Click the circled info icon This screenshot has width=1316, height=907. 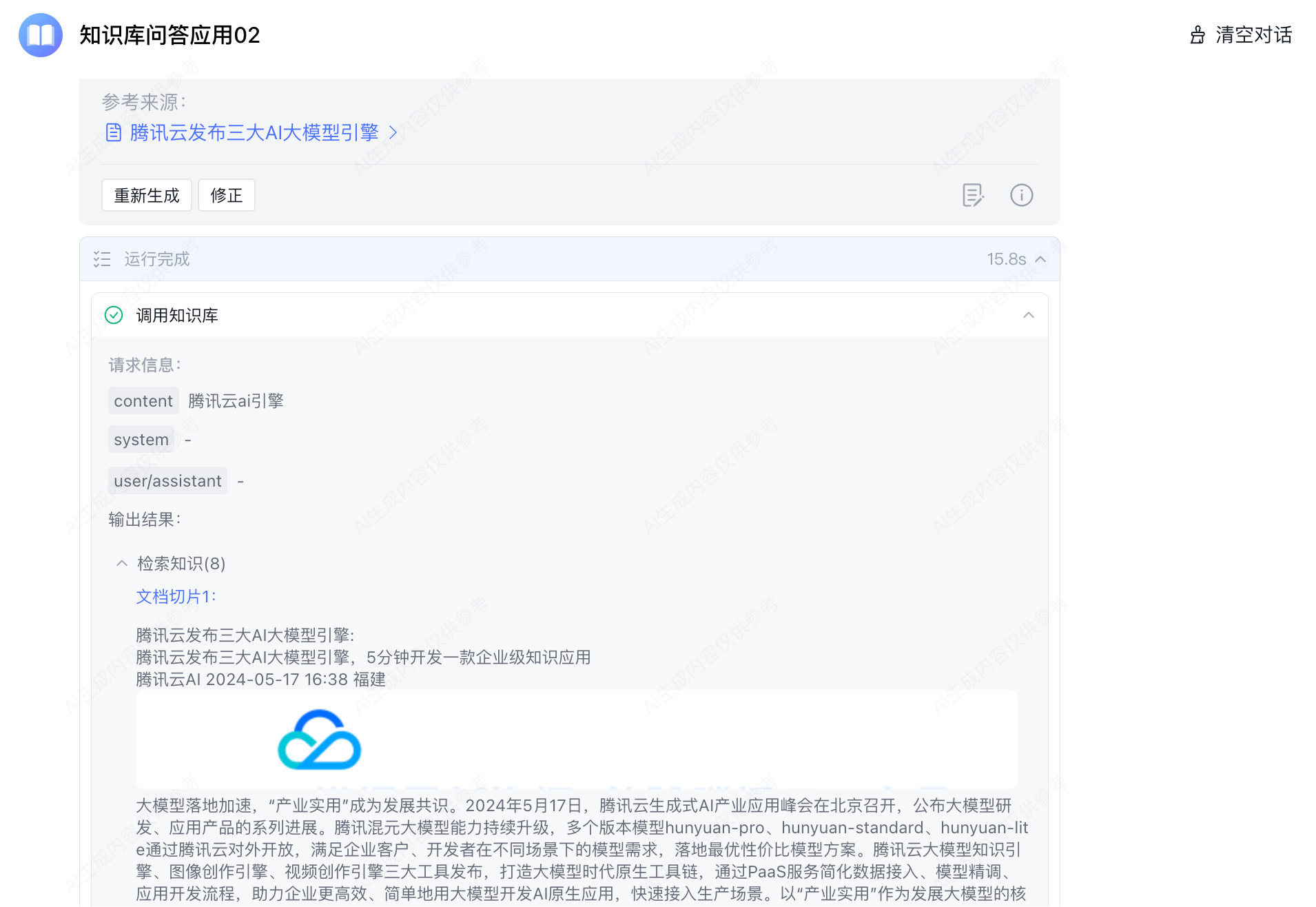pos(1021,195)
